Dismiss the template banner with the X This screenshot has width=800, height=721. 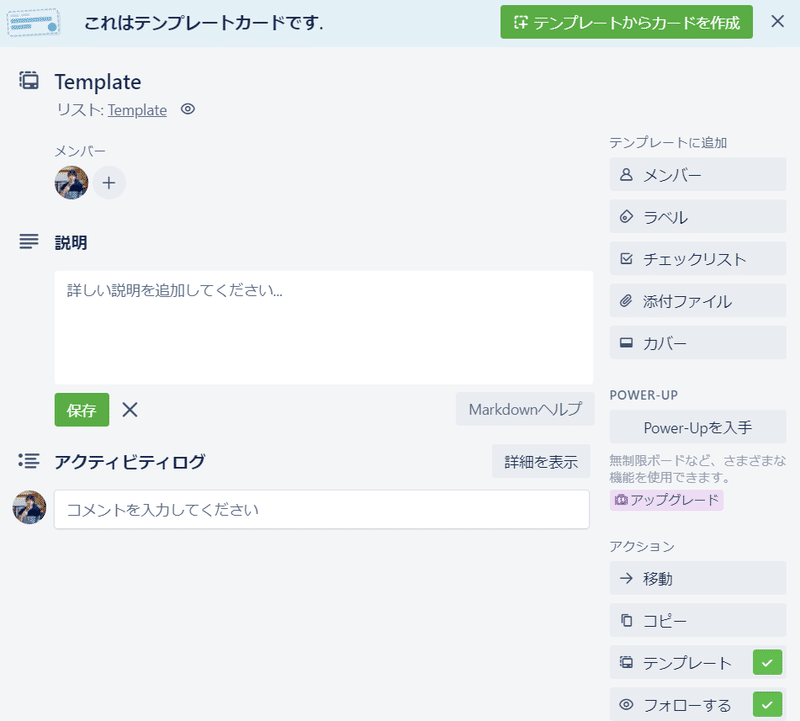click(777, 21)
